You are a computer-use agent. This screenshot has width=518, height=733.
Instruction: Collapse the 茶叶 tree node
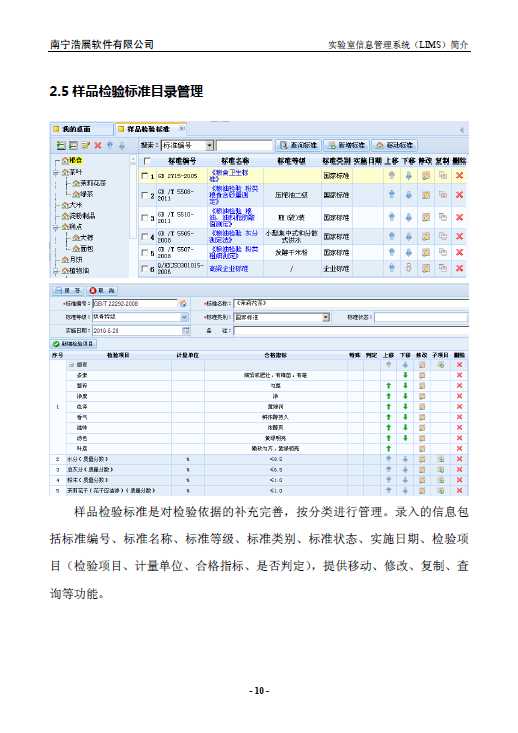coord(56,172)
